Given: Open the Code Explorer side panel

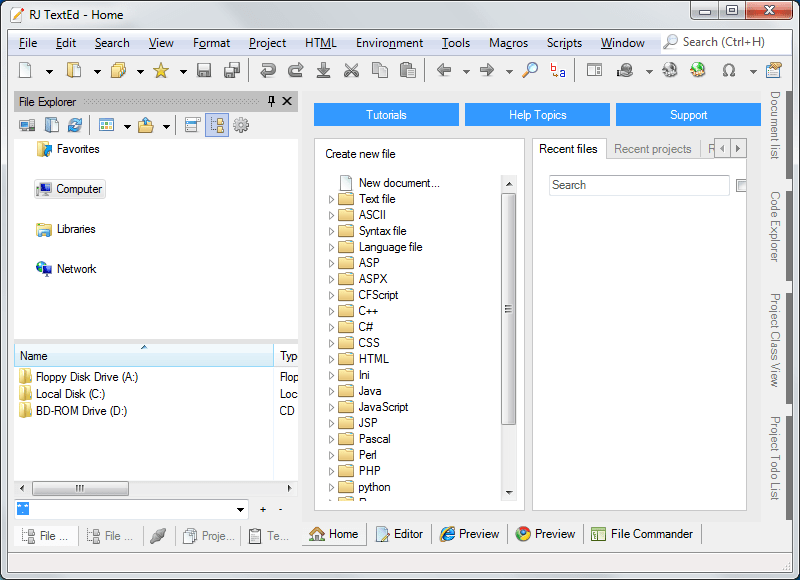Looking at the screenshot, I should [x=774, y=226].
